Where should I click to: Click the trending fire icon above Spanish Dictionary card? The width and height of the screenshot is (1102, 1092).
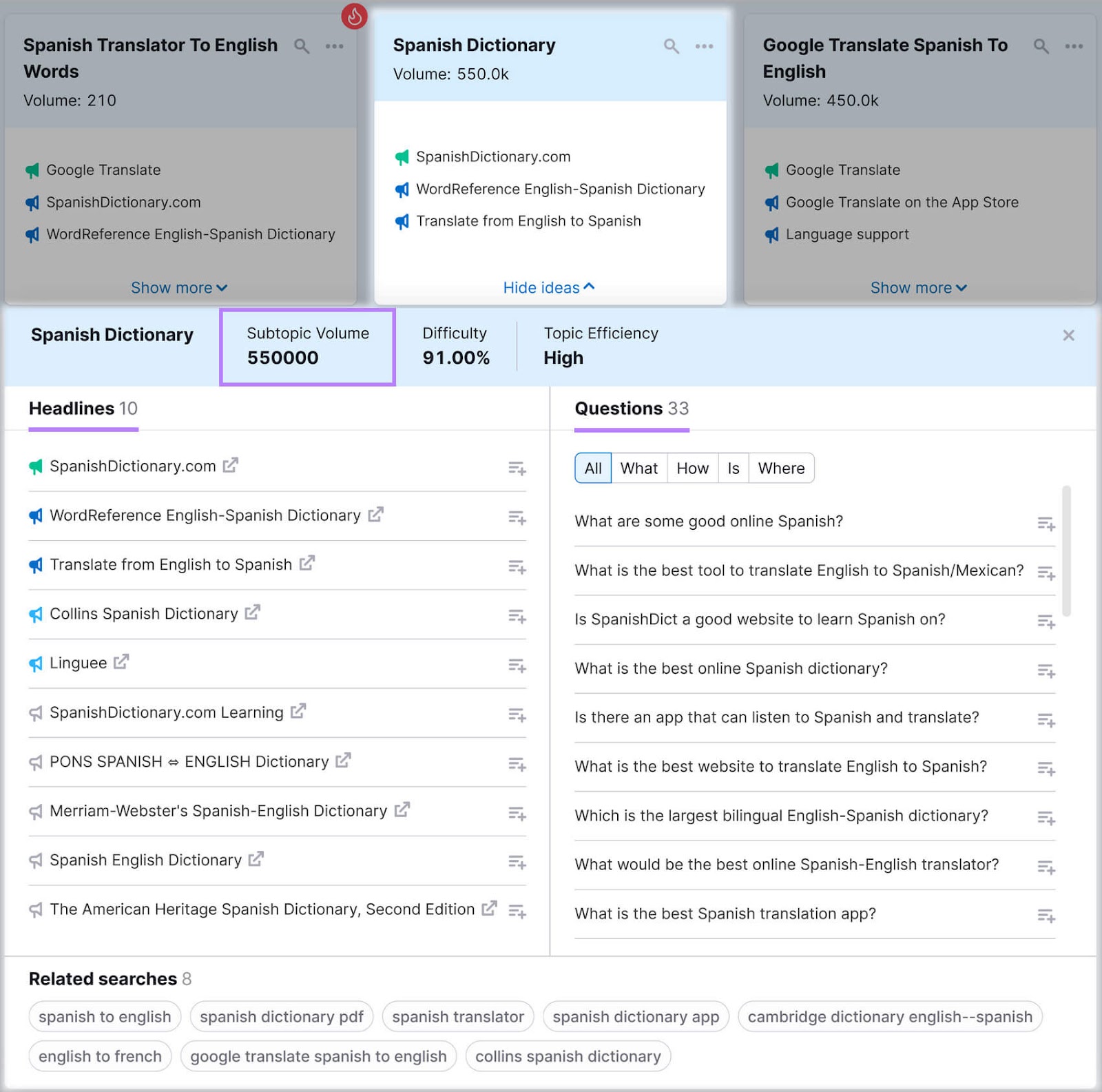[x=355, y=17]
